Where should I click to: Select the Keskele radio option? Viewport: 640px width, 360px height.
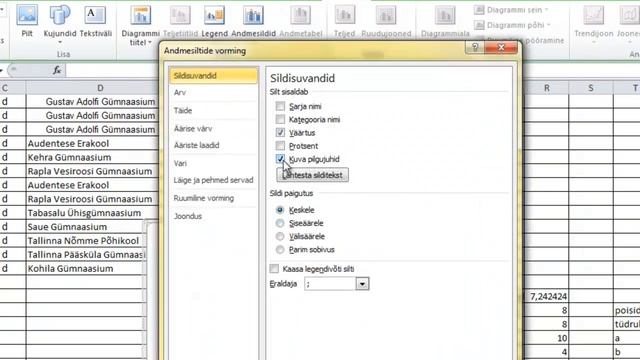click(280, 210)
